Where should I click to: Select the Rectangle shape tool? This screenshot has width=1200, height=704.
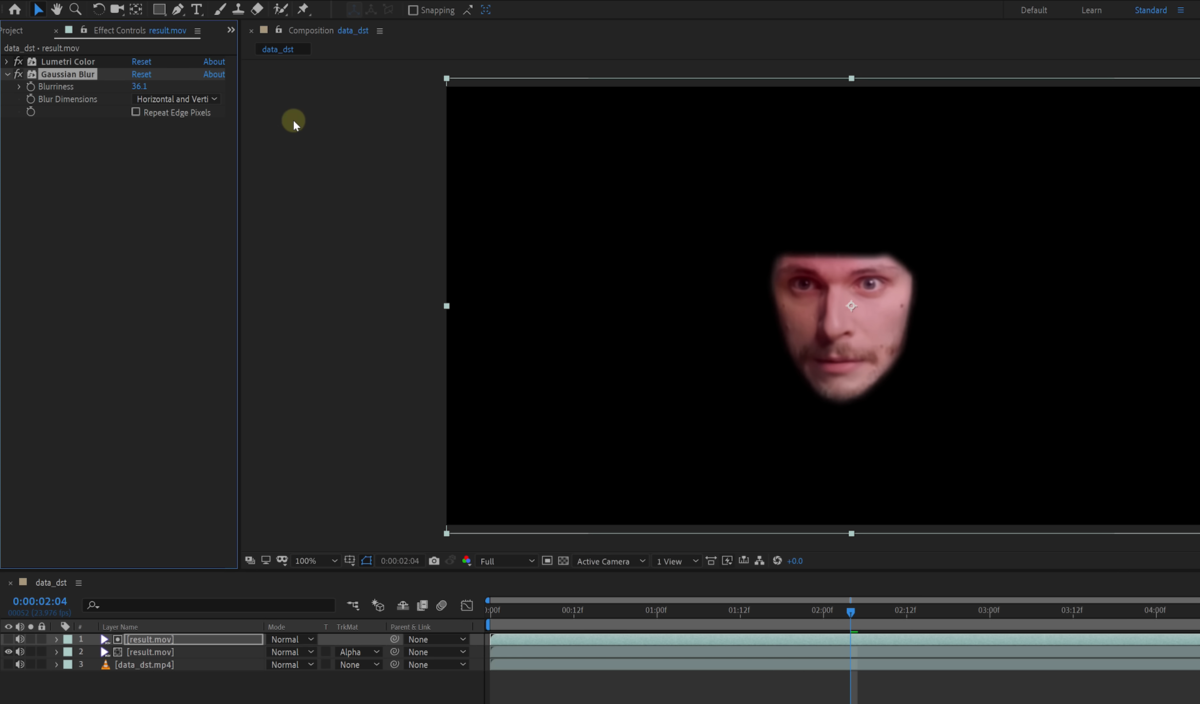point(158,10)
